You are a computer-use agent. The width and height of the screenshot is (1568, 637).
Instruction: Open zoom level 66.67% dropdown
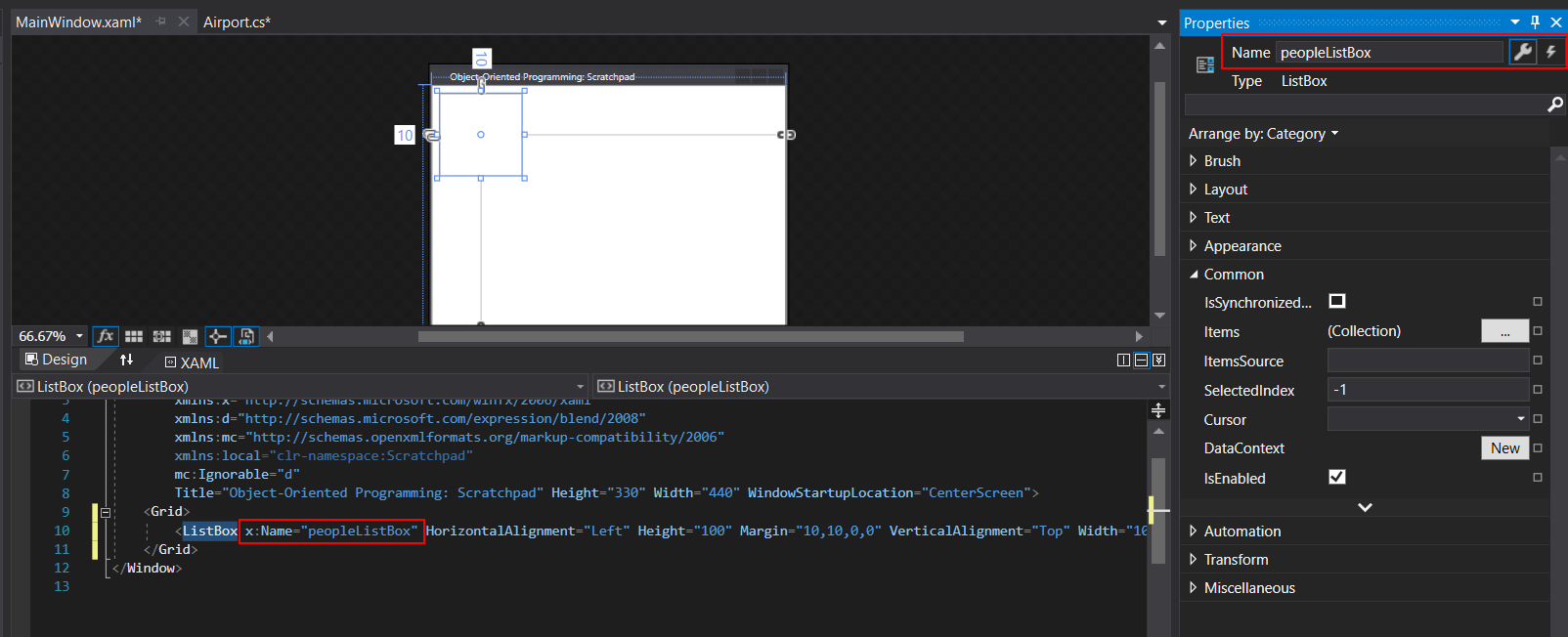[x=79, y=336]
